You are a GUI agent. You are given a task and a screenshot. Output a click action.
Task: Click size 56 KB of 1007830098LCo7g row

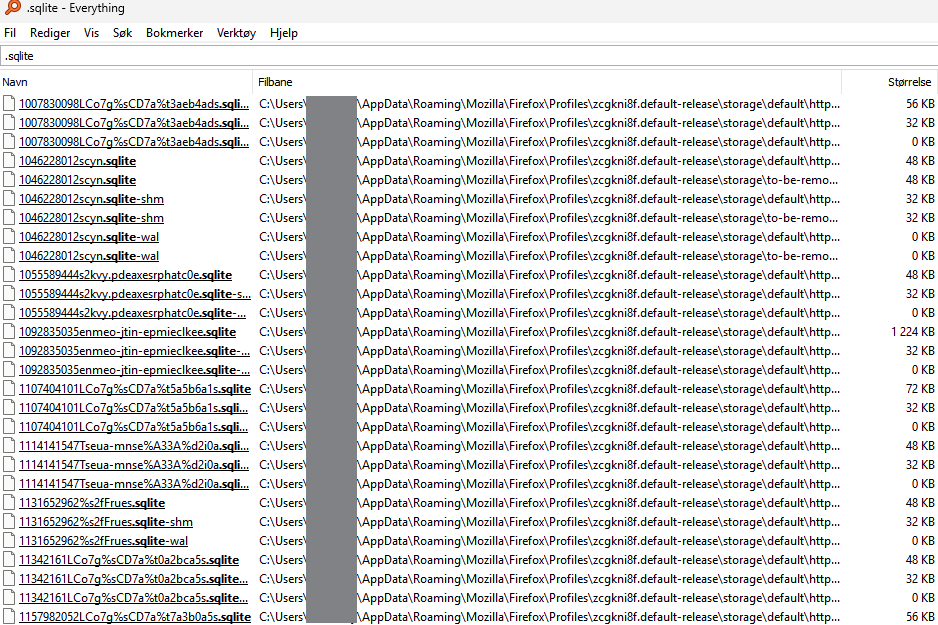coord(919,104)
